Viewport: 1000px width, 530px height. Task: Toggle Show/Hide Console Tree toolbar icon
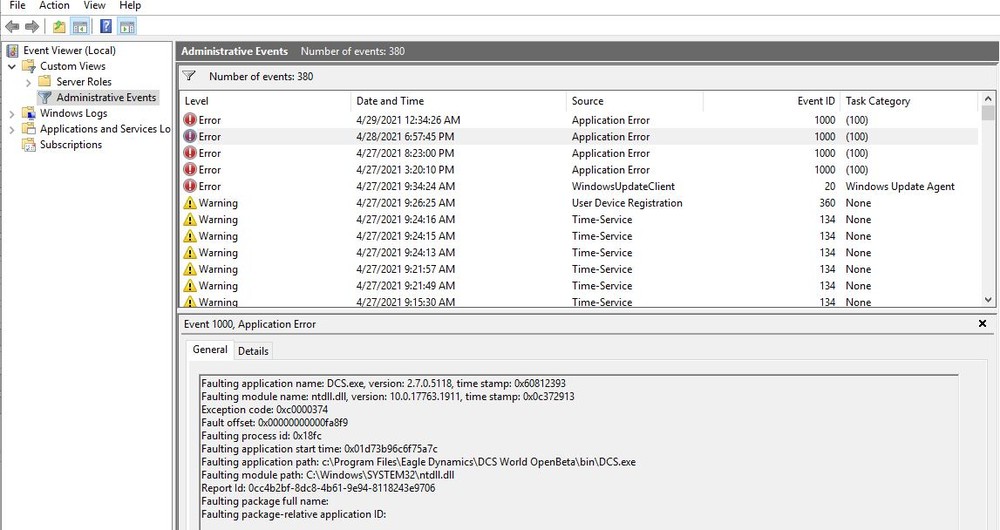(x=80, y=26)
